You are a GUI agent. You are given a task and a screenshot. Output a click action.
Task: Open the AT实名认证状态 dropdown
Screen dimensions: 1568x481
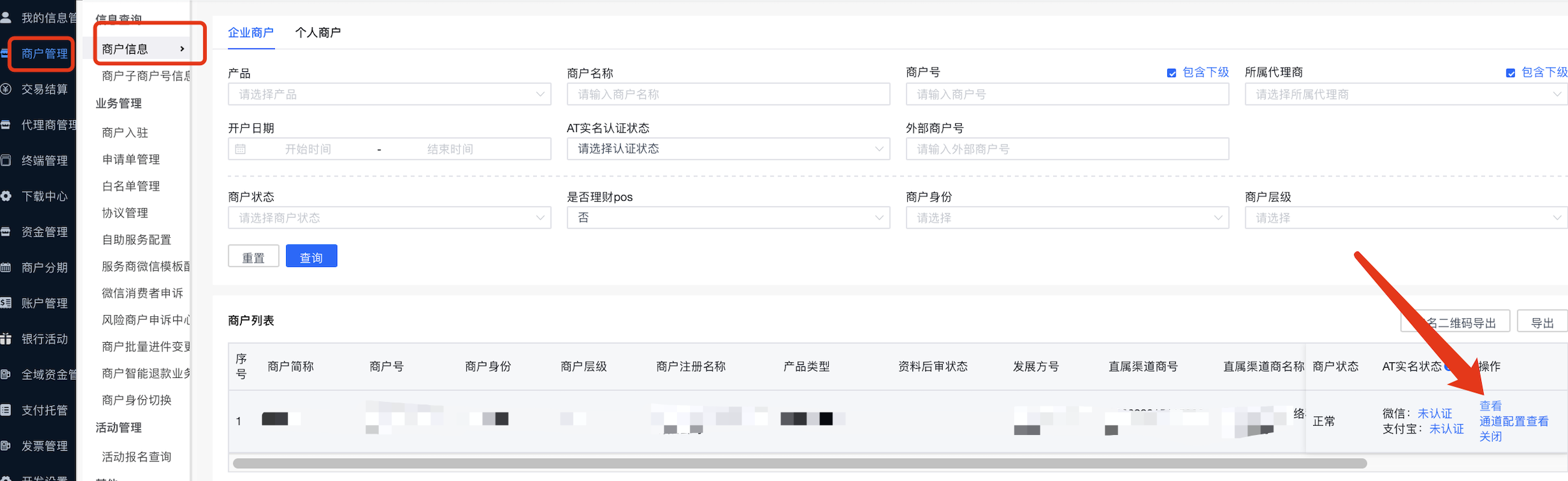click(728, 149)
